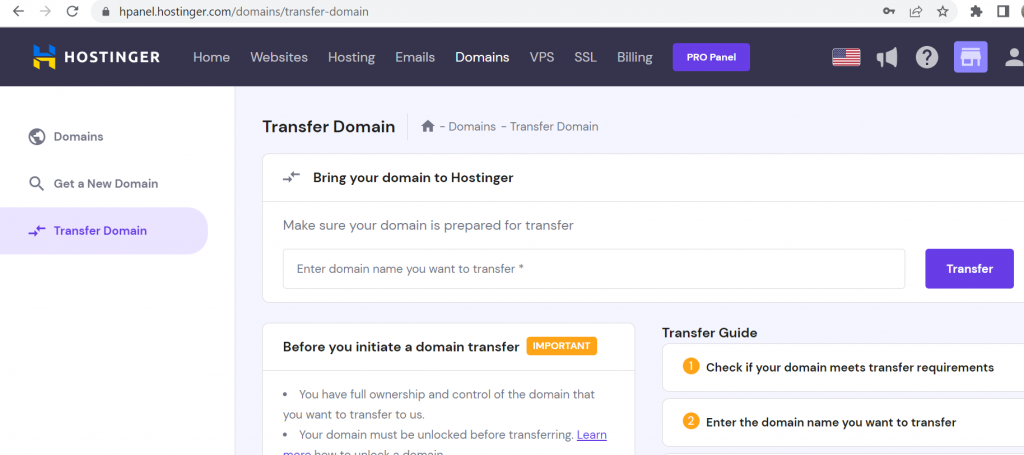Open the Home menu item

point(212,57)
